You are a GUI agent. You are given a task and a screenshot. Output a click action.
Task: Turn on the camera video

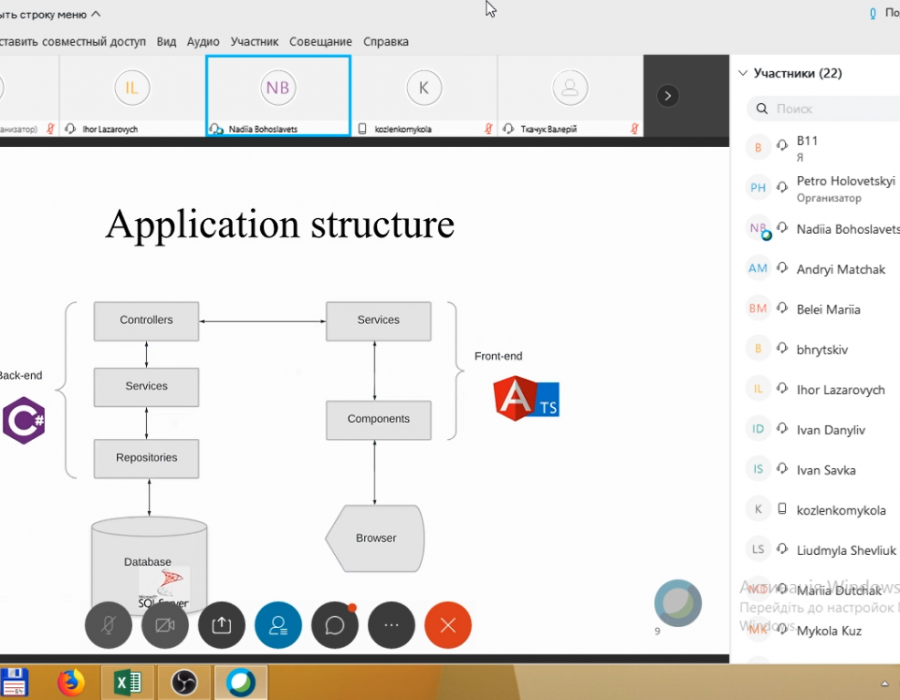[x=165, y=626]
